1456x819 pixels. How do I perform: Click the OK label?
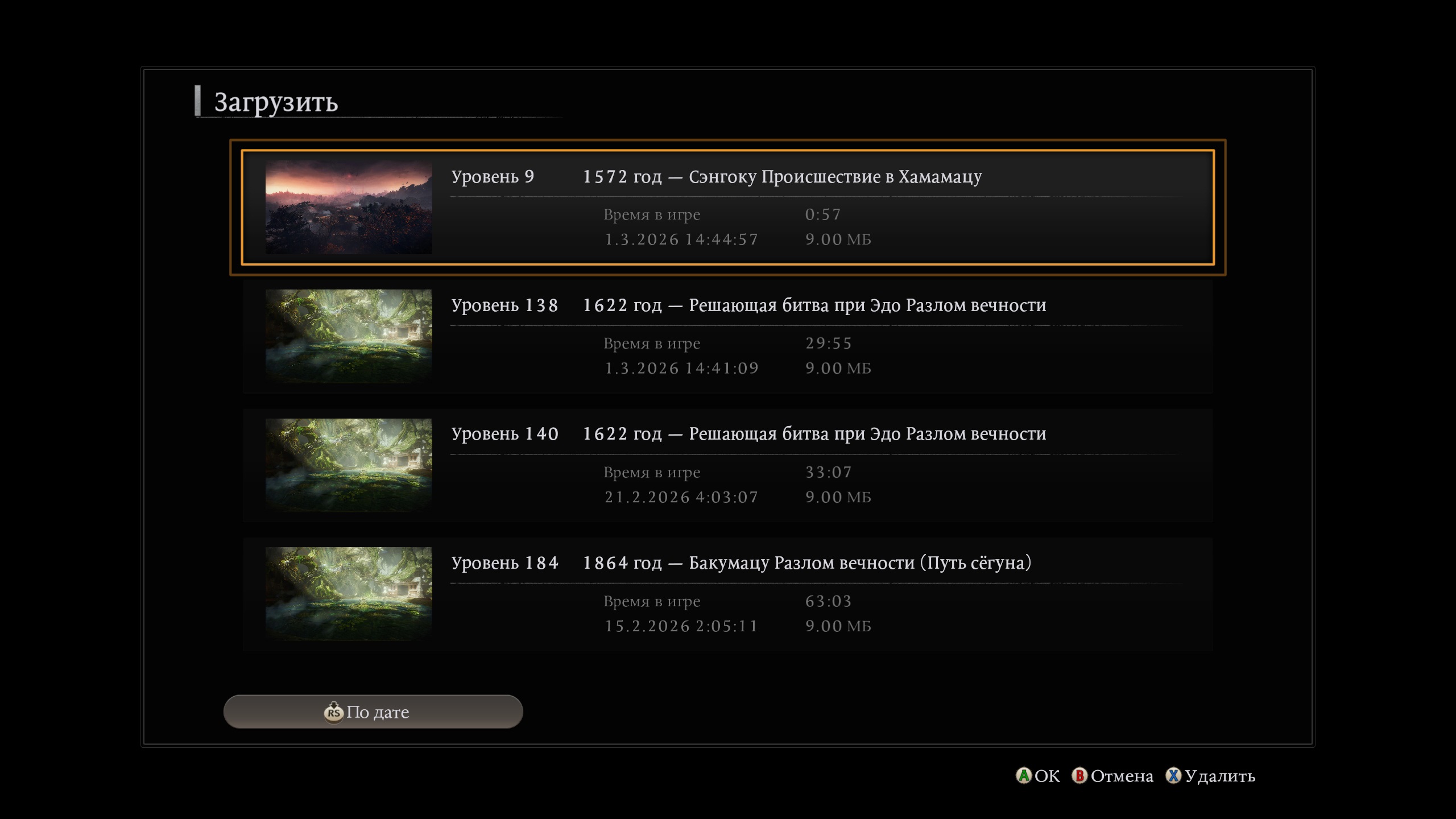[1047, 776]
